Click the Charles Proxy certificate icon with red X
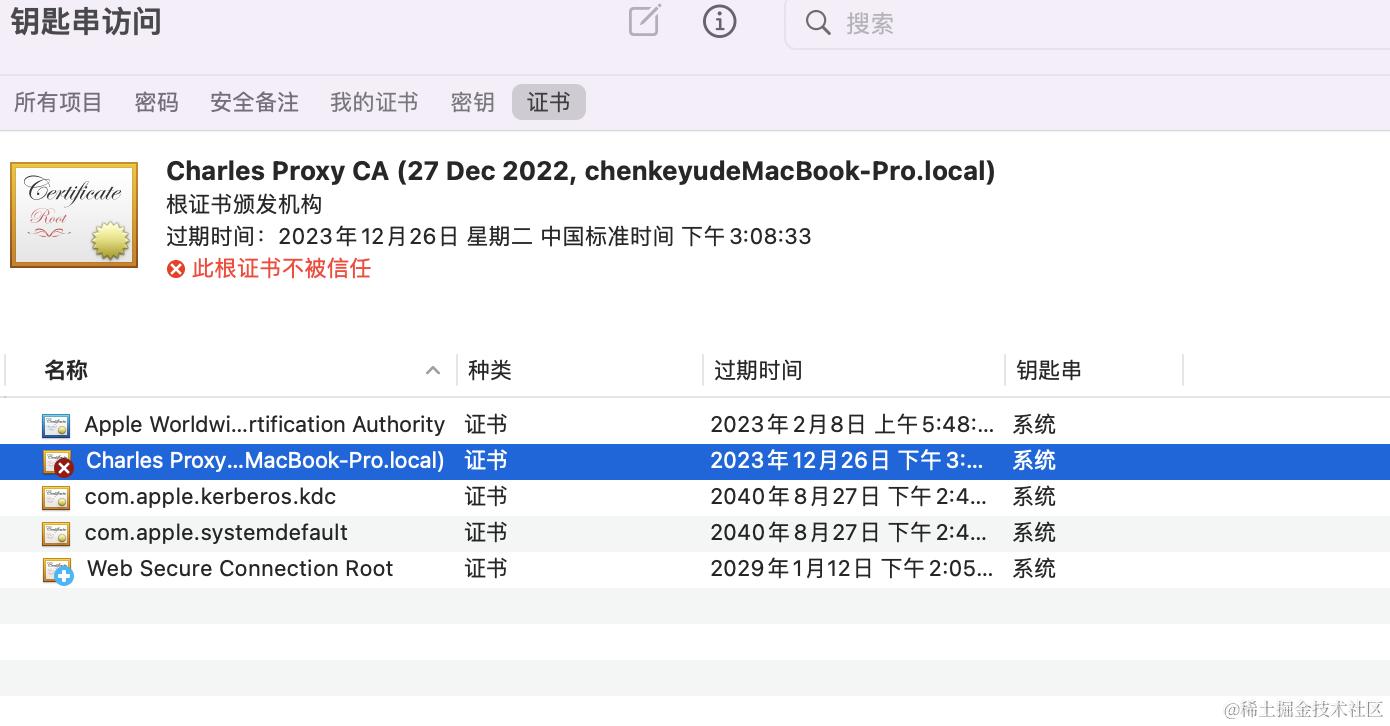Viewport: 1390px width, 726px height. click(x=58, y=462)
